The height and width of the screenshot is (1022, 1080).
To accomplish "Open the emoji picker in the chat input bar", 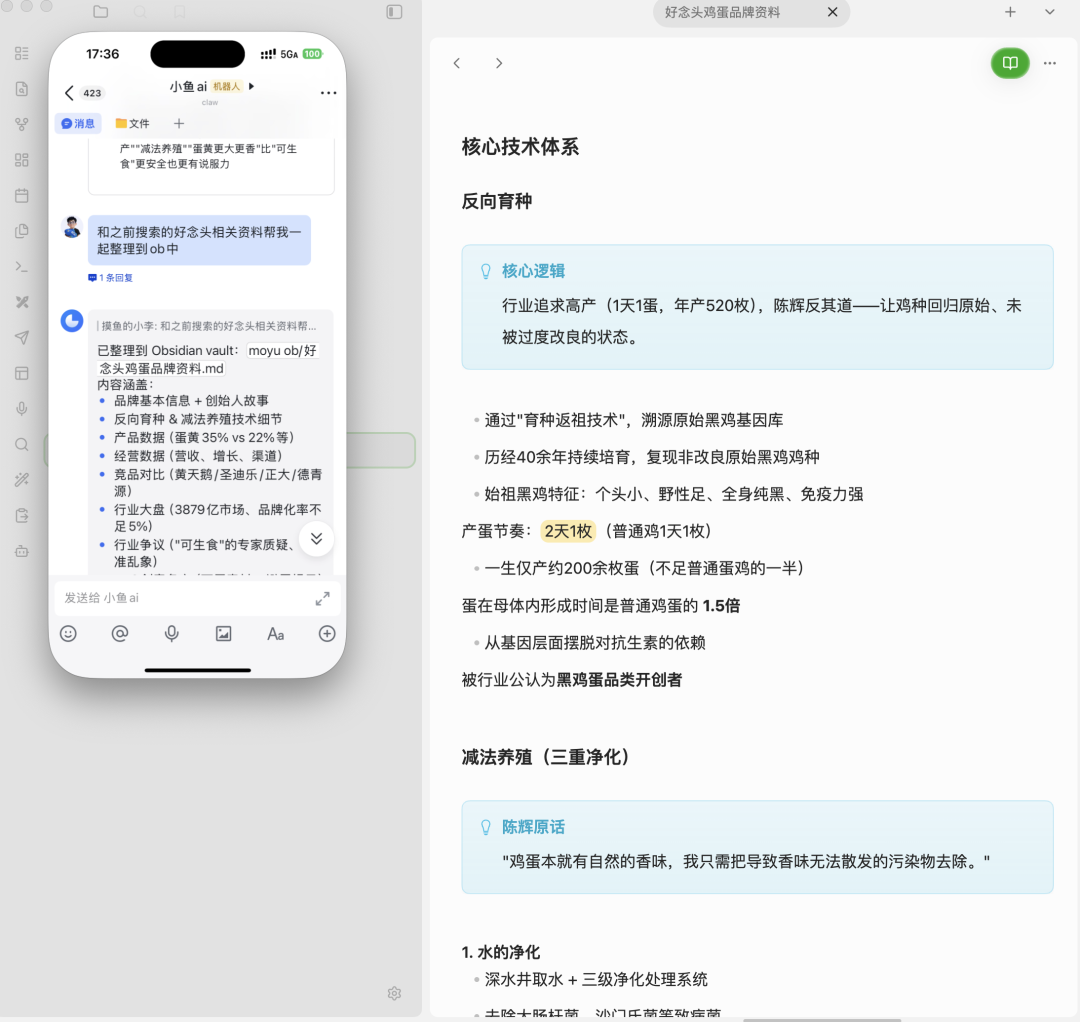I will (68, 633).
